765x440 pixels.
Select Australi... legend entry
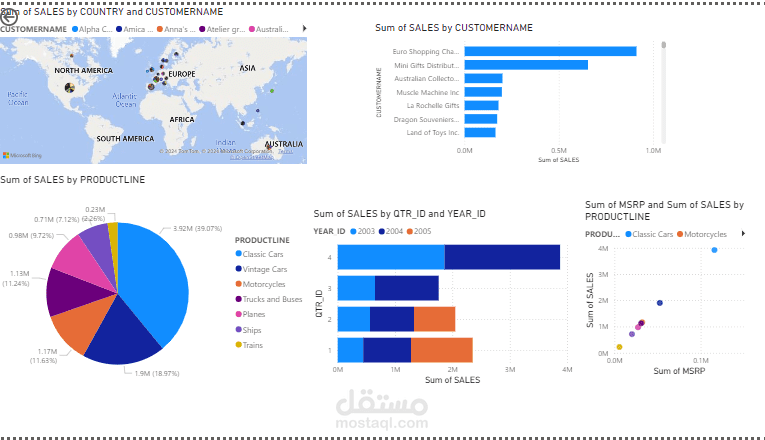(268, 29)
